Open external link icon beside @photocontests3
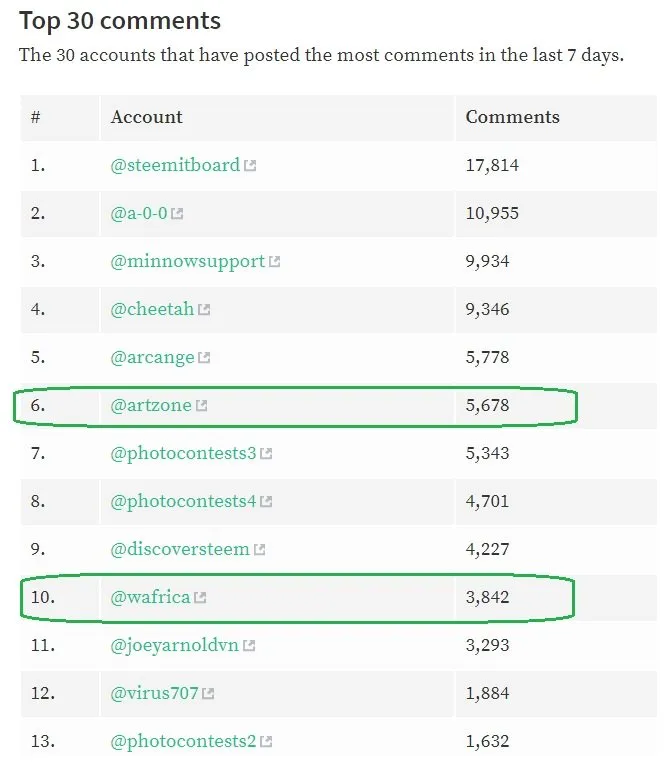This screenshot has height=762, width=671. click(266, 453)
